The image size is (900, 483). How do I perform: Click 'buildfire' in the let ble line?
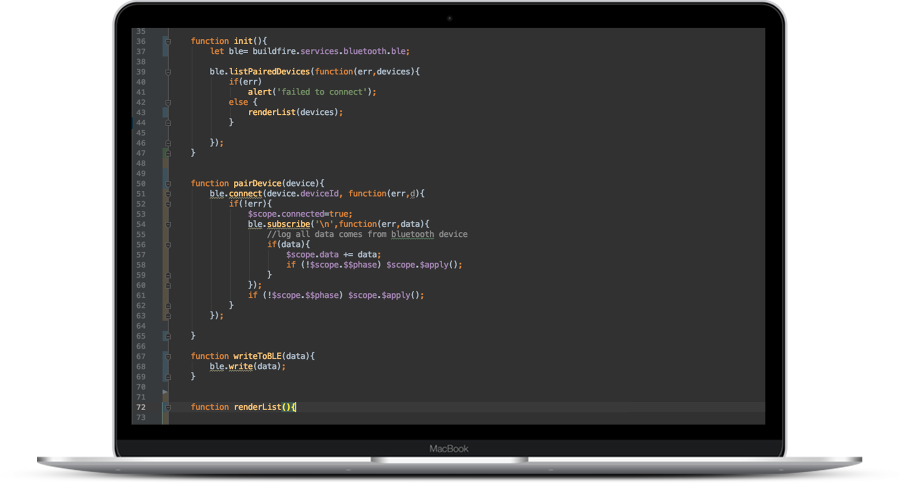point(274,51)
